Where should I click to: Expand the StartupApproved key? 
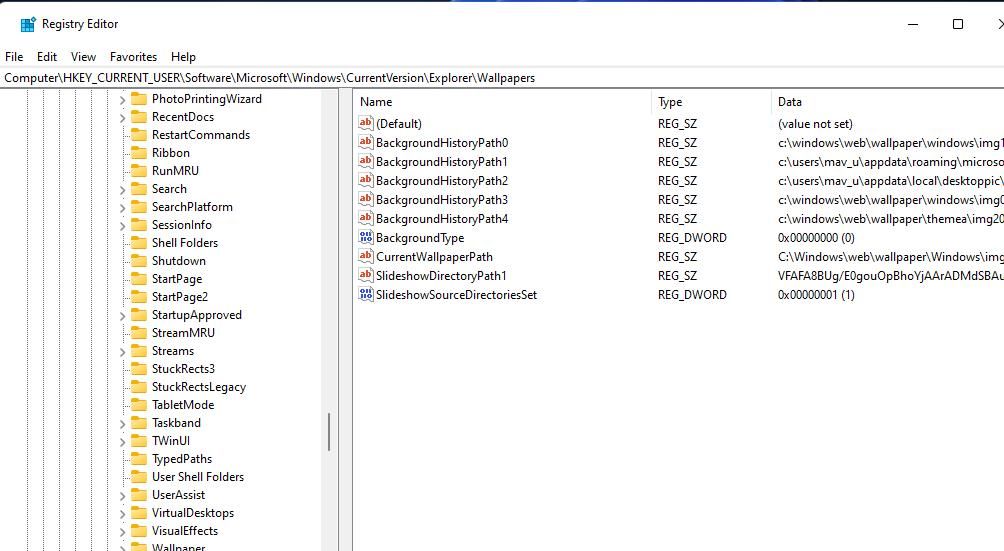pyautogui.click(x=122, y=316)
